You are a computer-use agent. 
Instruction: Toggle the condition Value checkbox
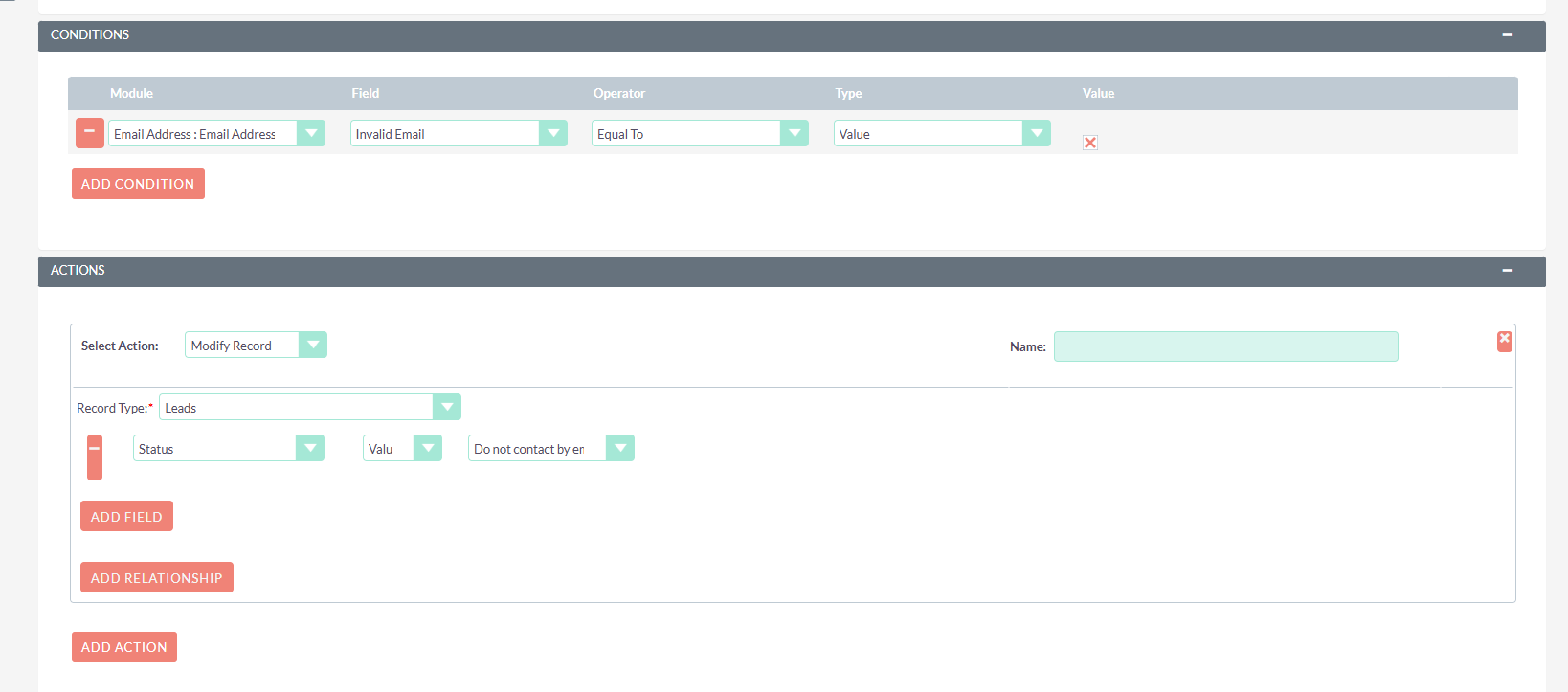pos(1089,143)
